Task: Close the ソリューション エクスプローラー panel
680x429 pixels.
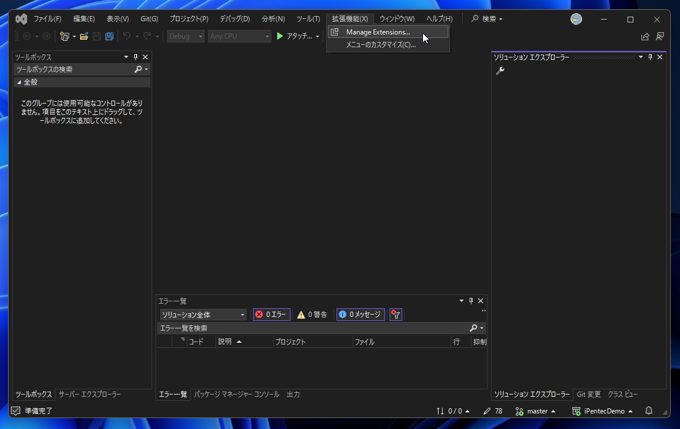Action: point(660,57)
